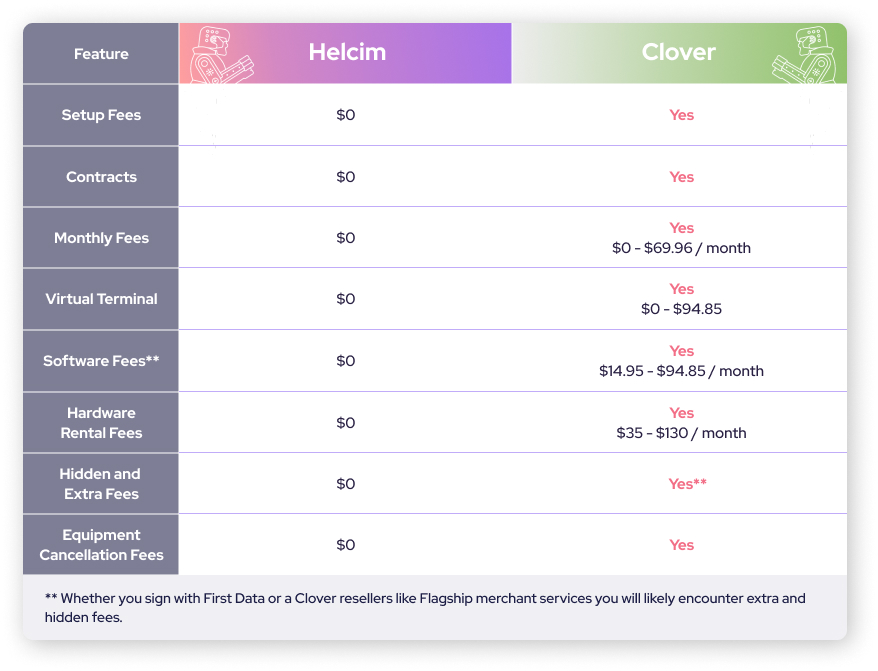Select the Hardware Rental Fees label
The height and width of the screenshot is (671, 878).
click(101, 423)
